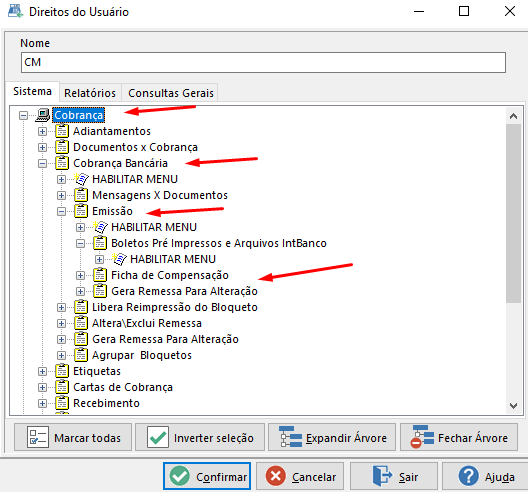
Task: Expand the Etiquetas node
Action: (x=42, y=371)
